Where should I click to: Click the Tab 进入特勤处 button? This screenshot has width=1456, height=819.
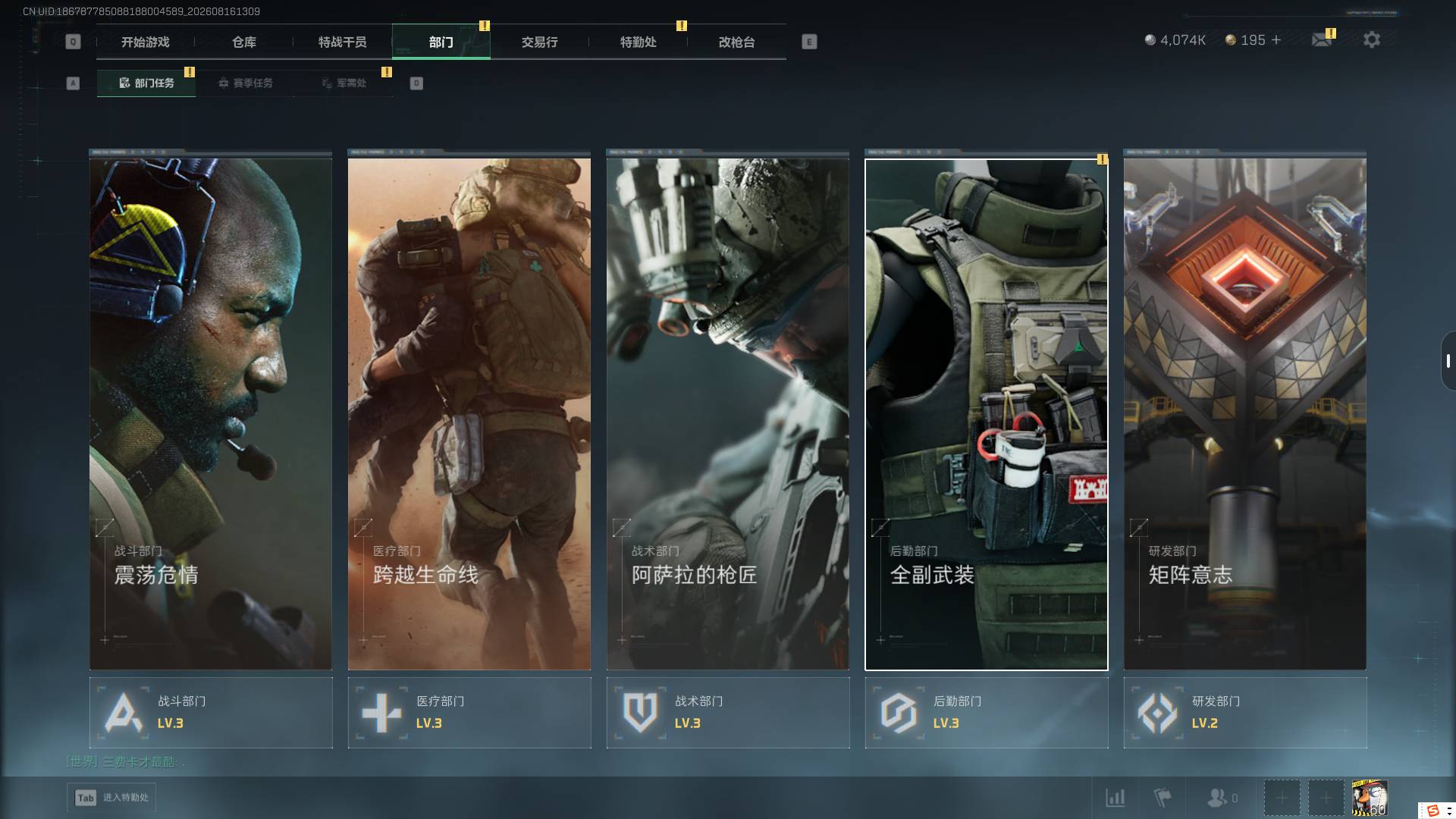click(112, 798)
